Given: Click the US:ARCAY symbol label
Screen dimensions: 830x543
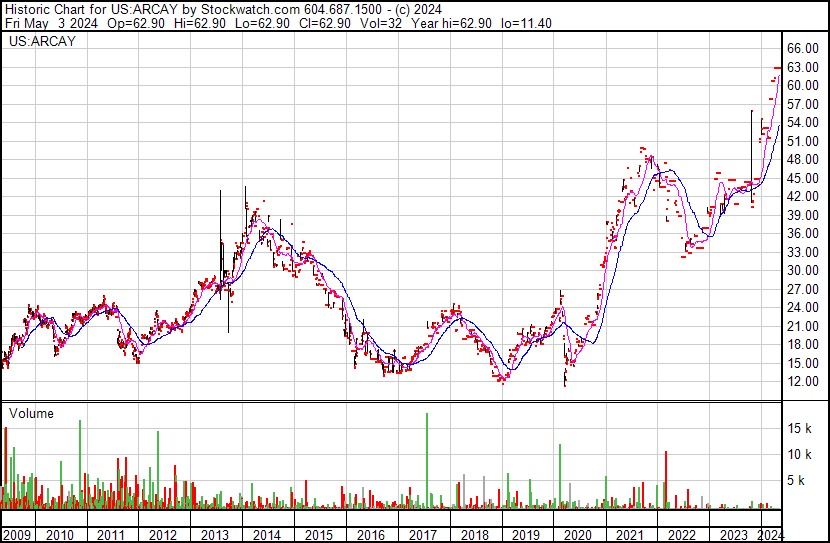Looking at the screenshot, I should 42,41.
